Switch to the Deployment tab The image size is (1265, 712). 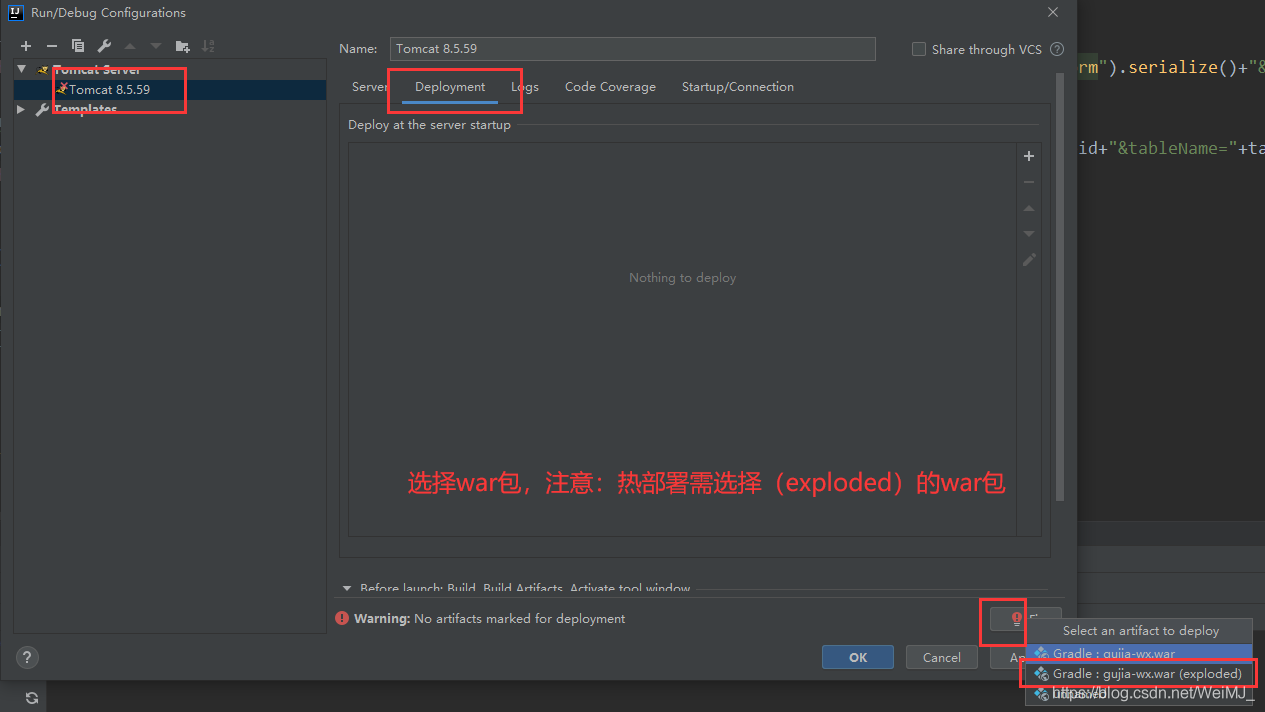tap(449, 87)
